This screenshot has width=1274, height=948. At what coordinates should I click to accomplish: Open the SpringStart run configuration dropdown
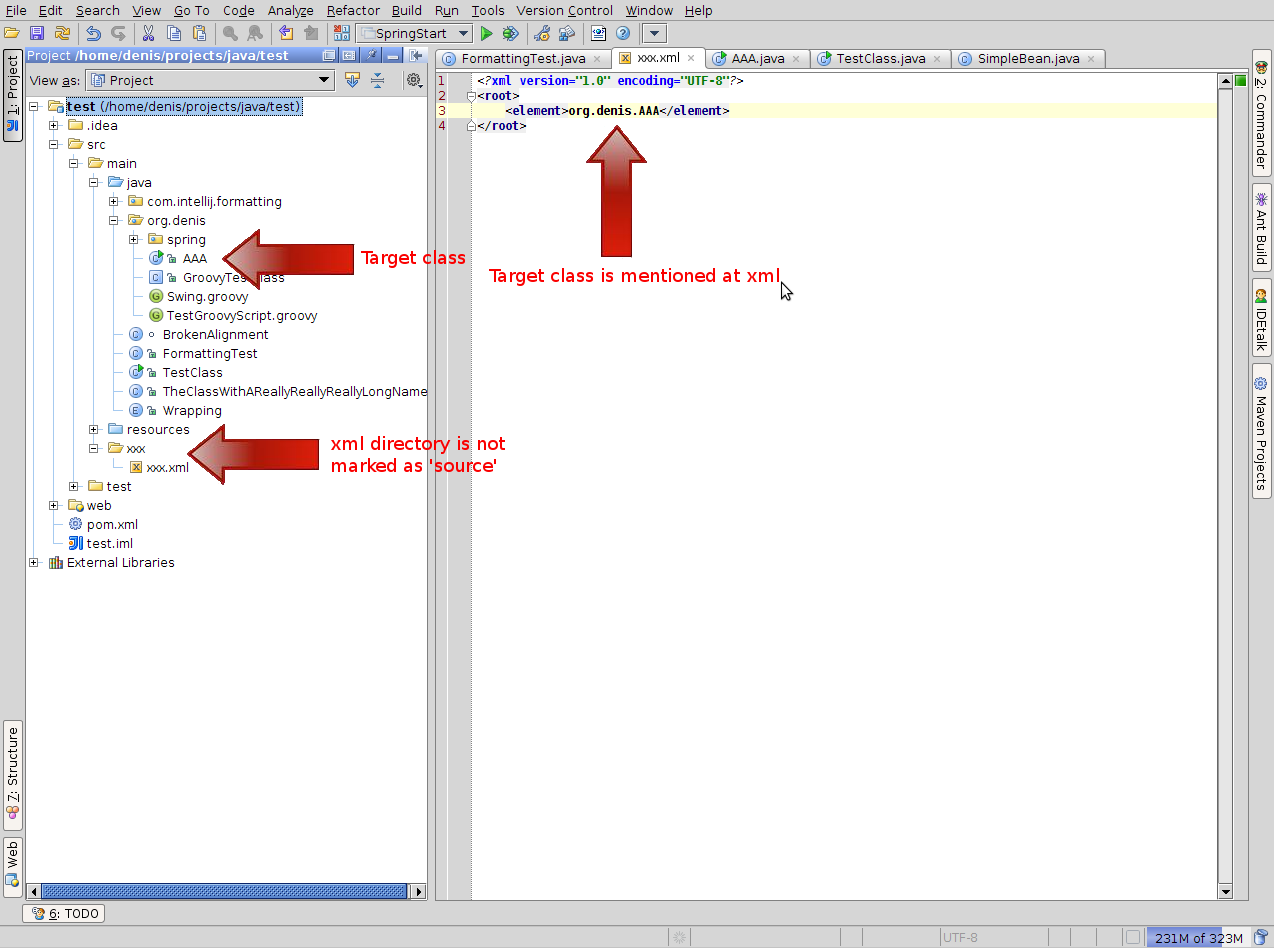point(414,33)
